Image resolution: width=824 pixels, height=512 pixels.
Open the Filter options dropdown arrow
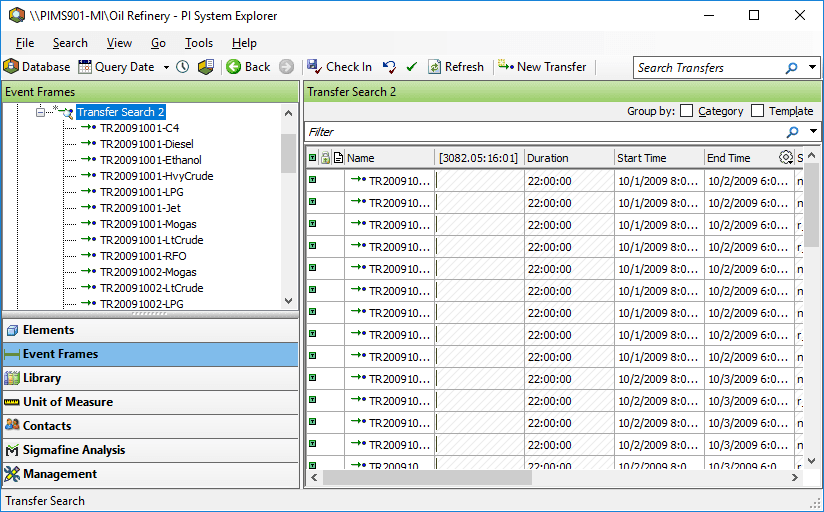(x=812, y=132)
